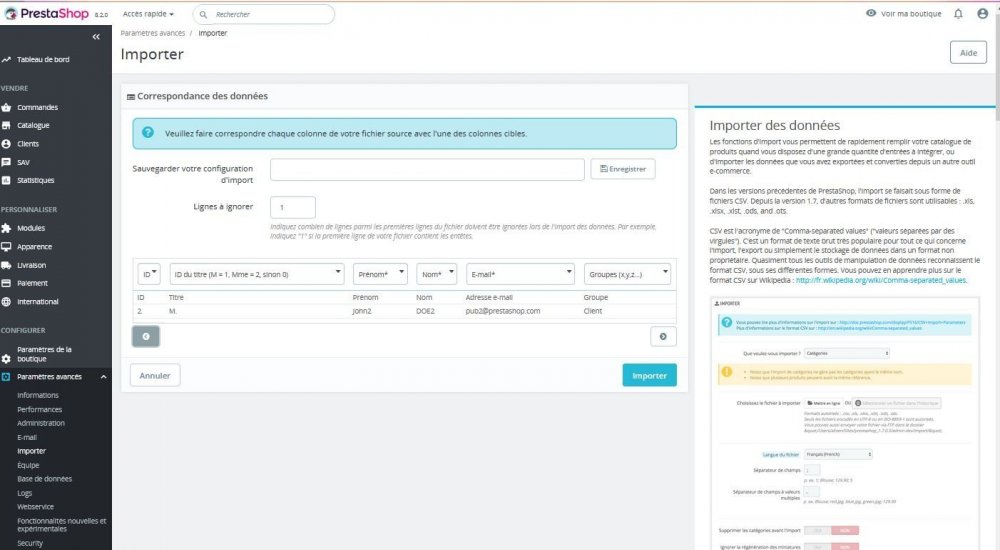Open the ID du titre mapping dropdown
The width and height of the screenshot is (1000, 550).
pos(256,274)
